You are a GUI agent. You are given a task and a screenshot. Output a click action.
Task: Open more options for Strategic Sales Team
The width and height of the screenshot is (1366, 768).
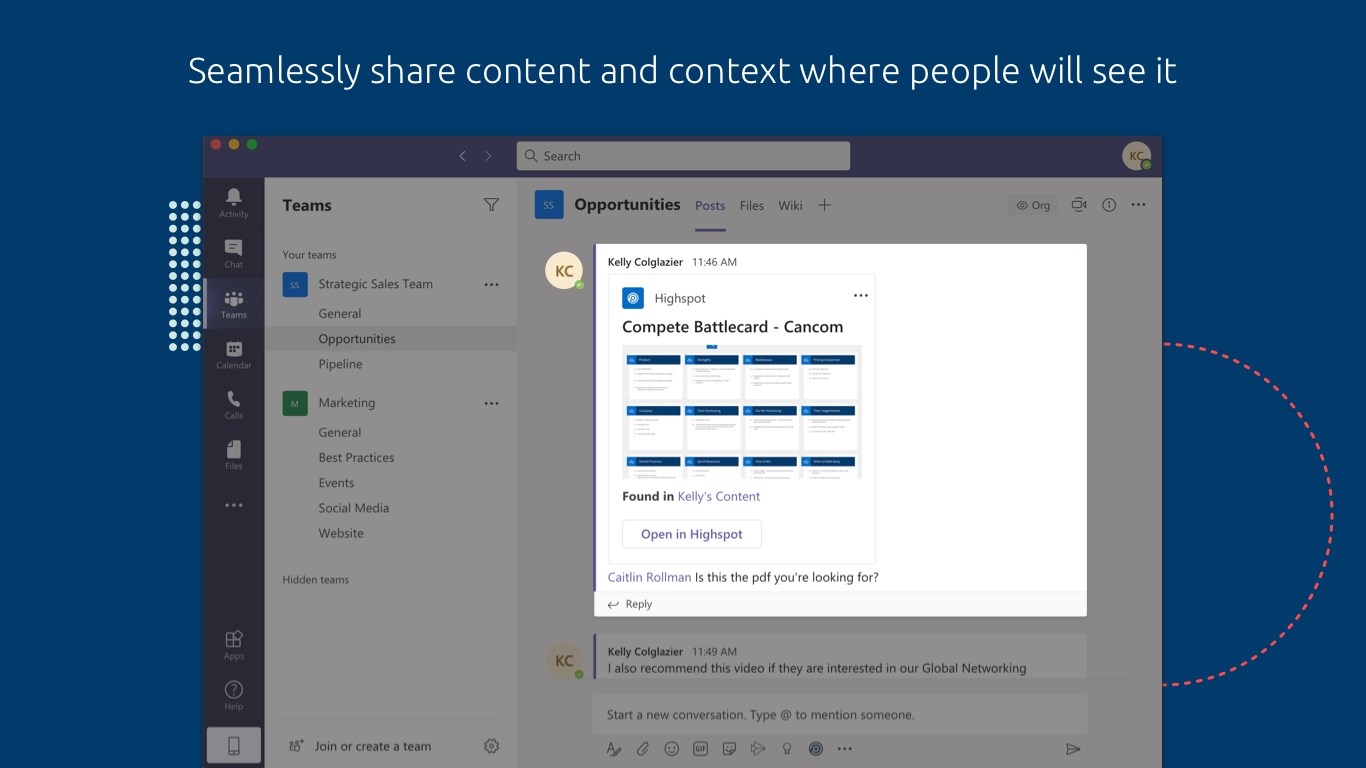[x=491, y=284]
